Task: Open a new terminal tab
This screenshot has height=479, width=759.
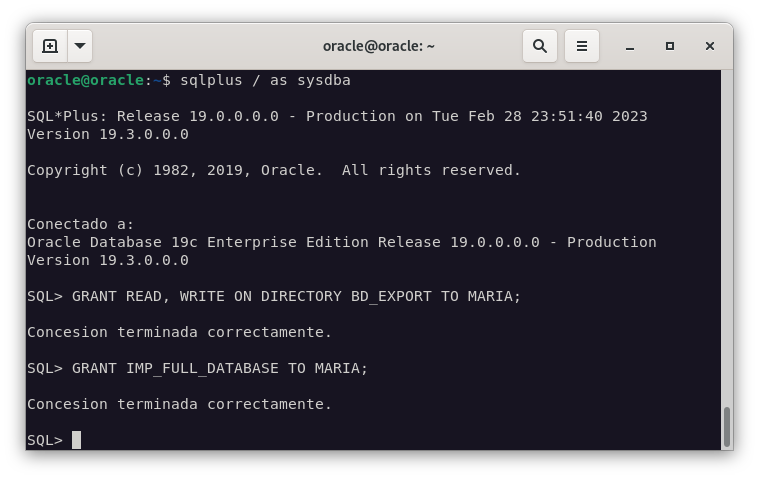Action: click(x=50, y=46)
